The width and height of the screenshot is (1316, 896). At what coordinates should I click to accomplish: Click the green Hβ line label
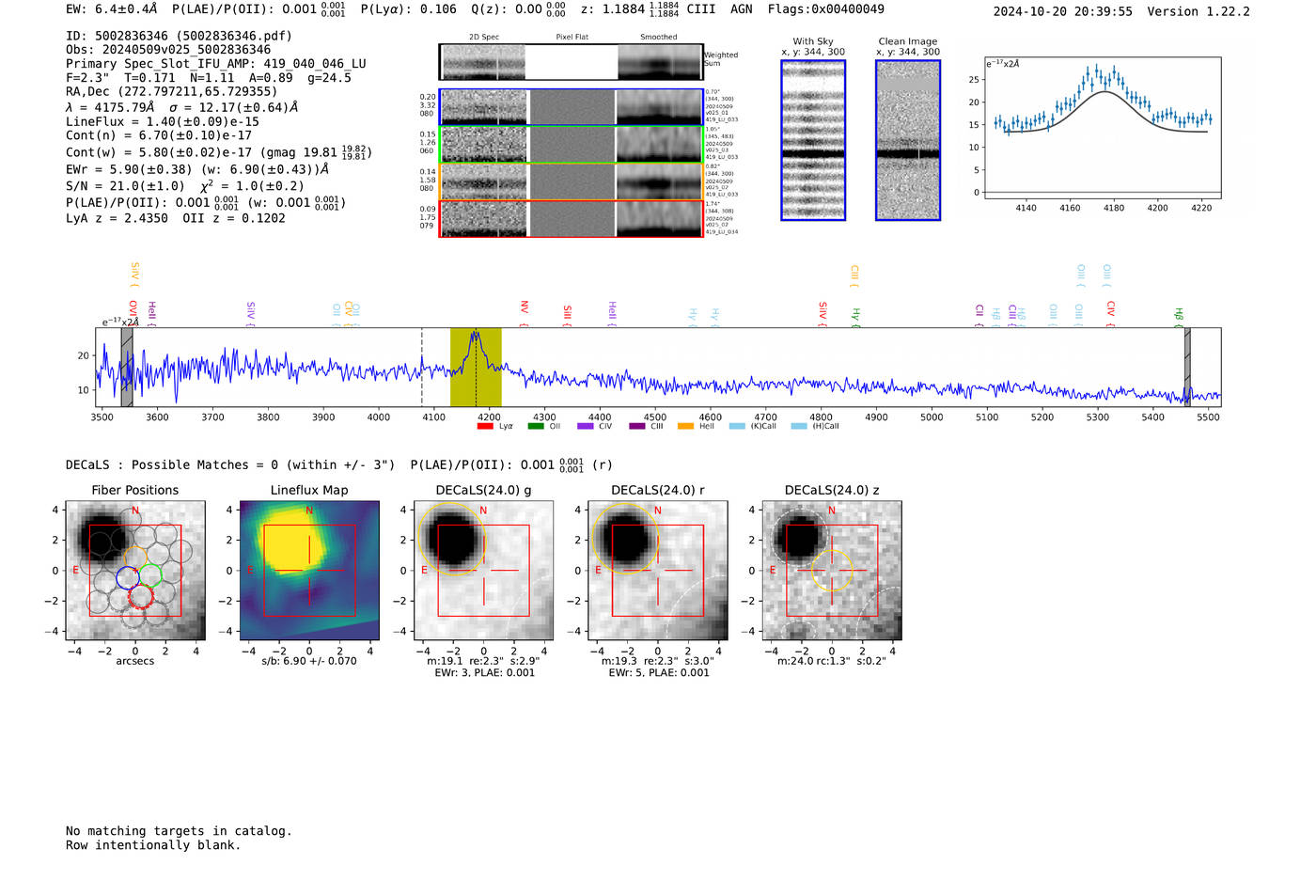(x=1179, y=315)
